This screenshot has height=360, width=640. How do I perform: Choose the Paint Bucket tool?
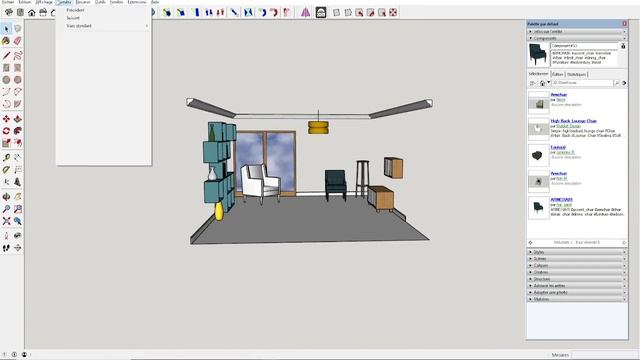[x=6, y=41]
